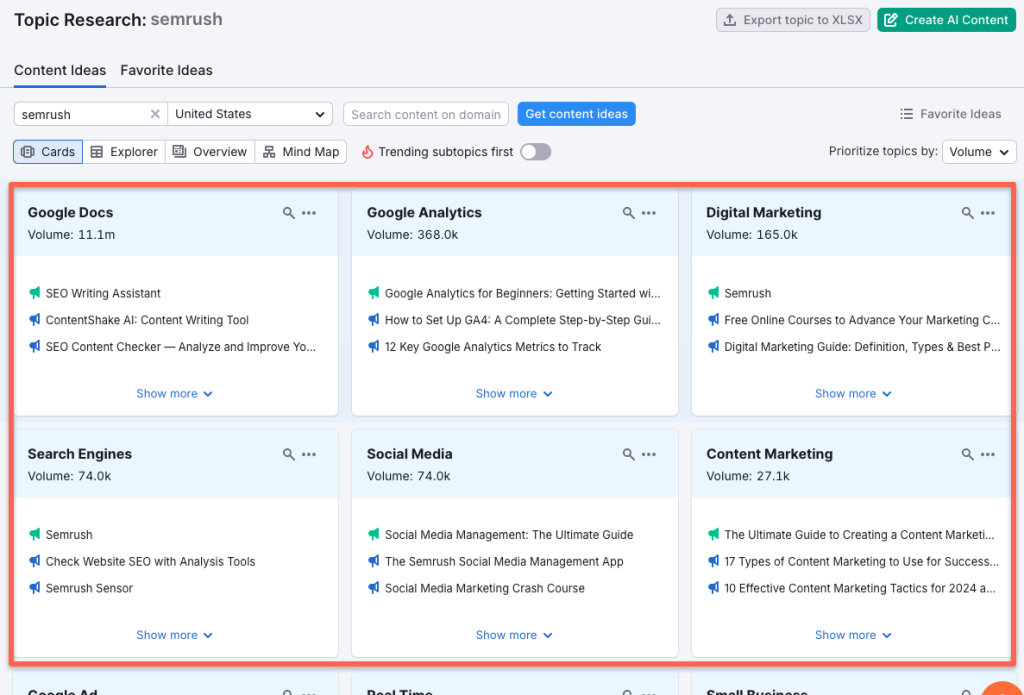Open search within the Google Docs card
1024x695 pixels.
tap(288, 213)
